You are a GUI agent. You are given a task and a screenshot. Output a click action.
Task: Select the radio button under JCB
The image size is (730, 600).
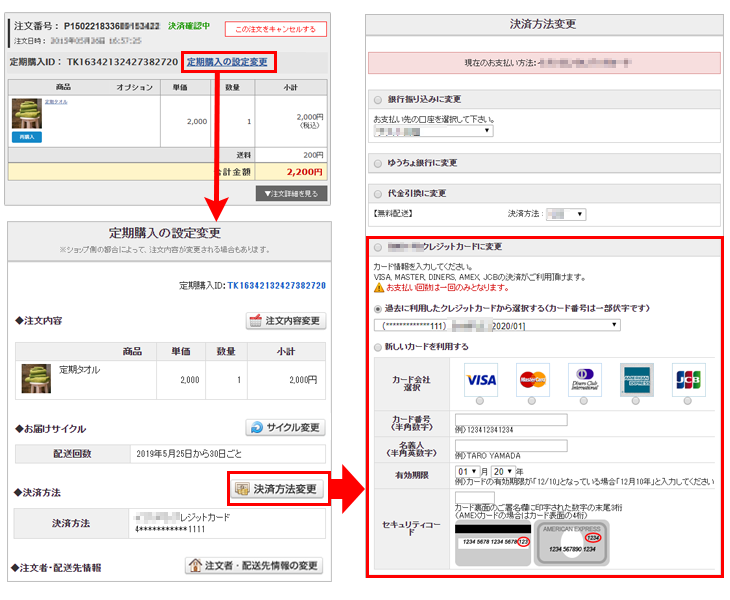(x=688, y=401)
